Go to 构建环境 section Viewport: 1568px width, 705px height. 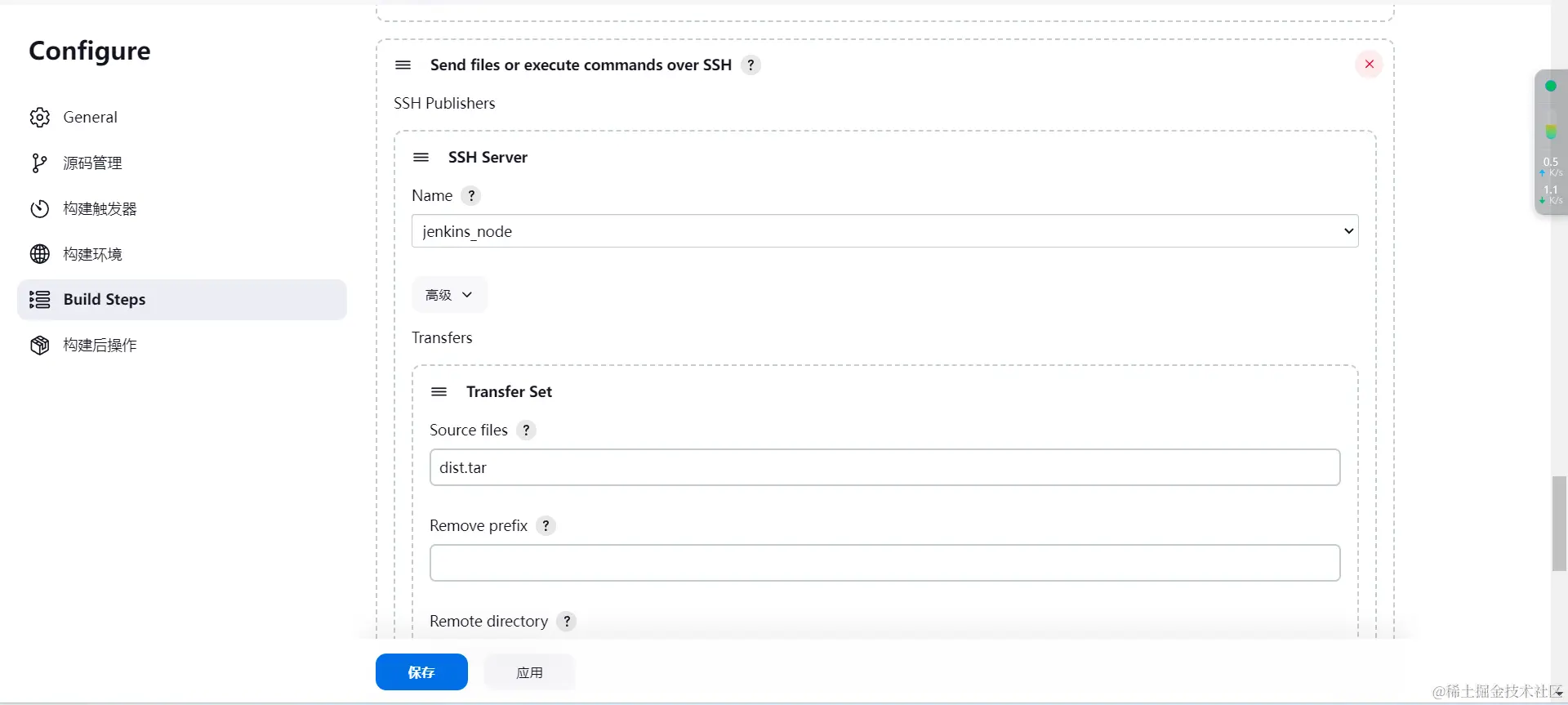(x=181, y=254)
